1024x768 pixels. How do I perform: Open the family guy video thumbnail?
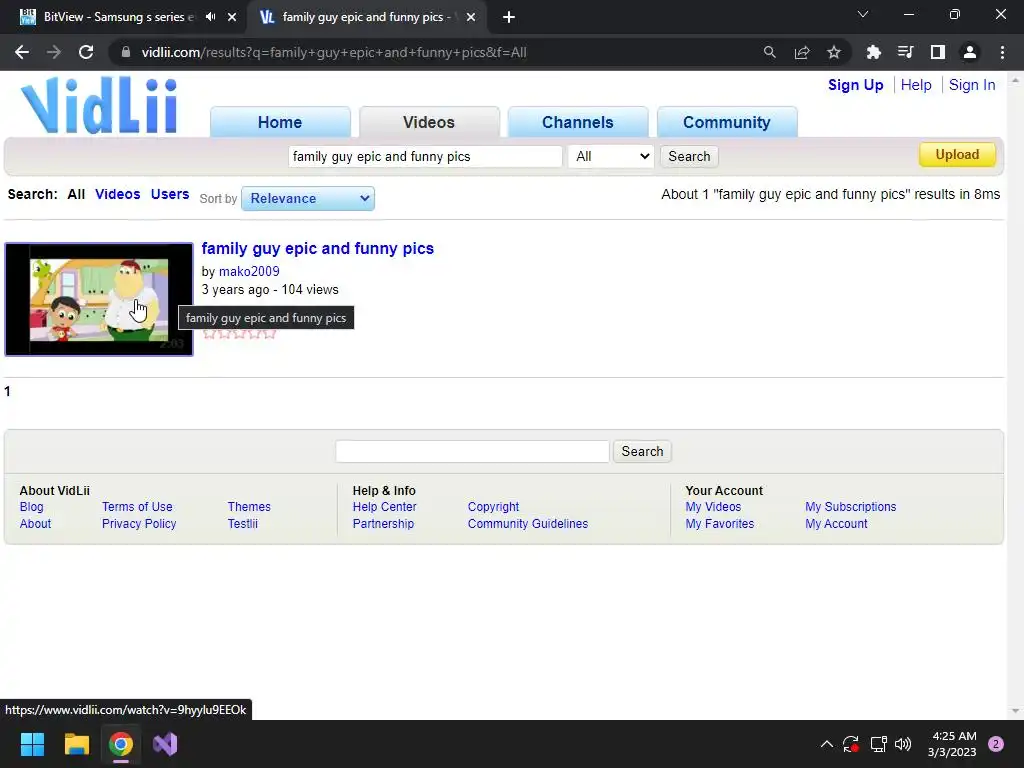[x=99, y=299]
